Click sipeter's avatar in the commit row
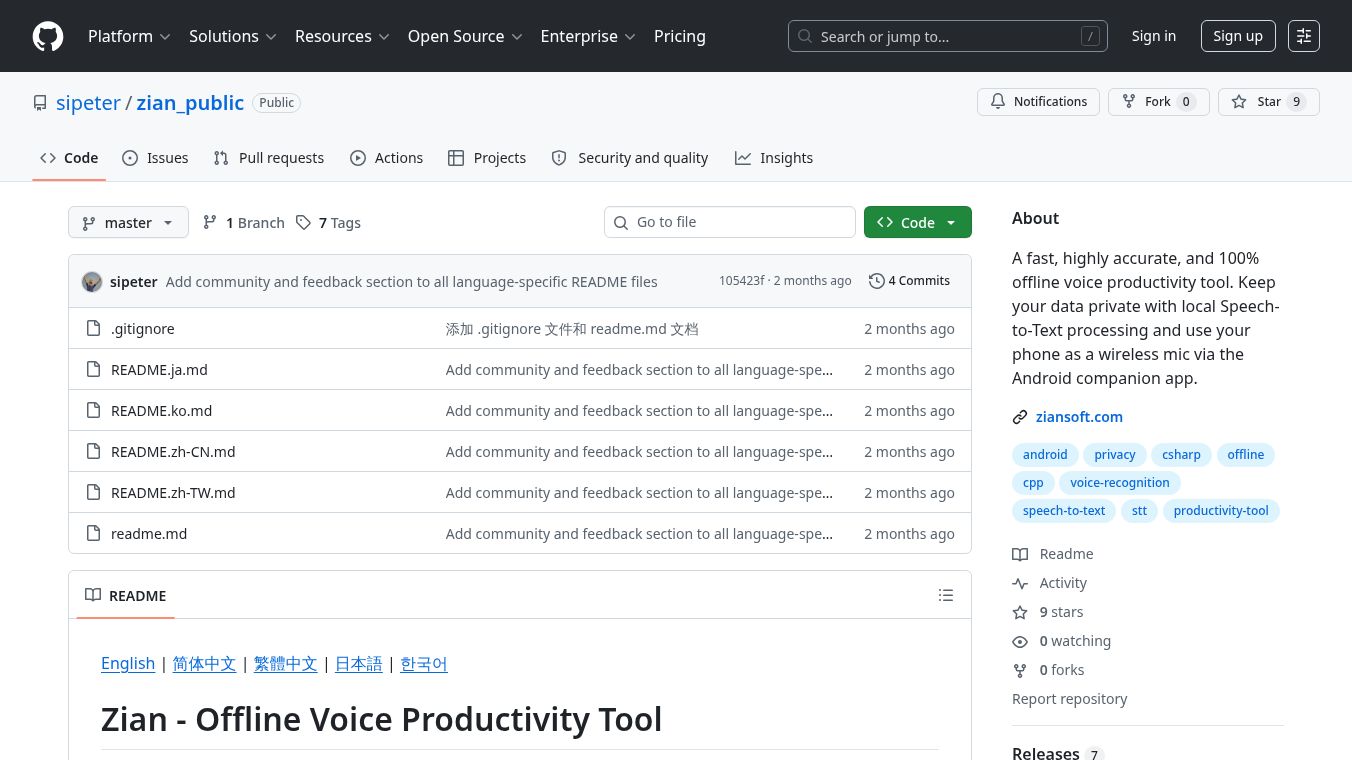 coord(92,281)
